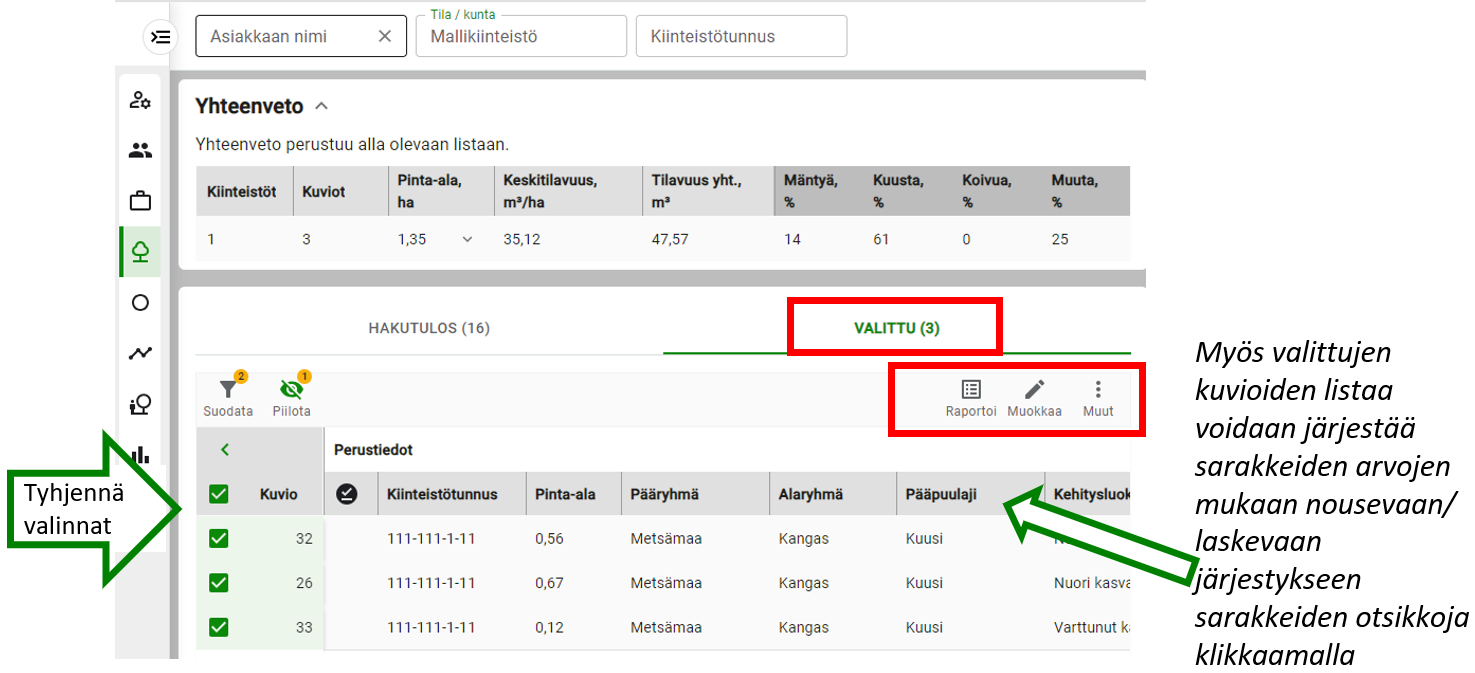This screenshot has width=1475, height=673.
Task: Collapse the Perustiedot columns with left chevron
Action: tap(225, 450)
